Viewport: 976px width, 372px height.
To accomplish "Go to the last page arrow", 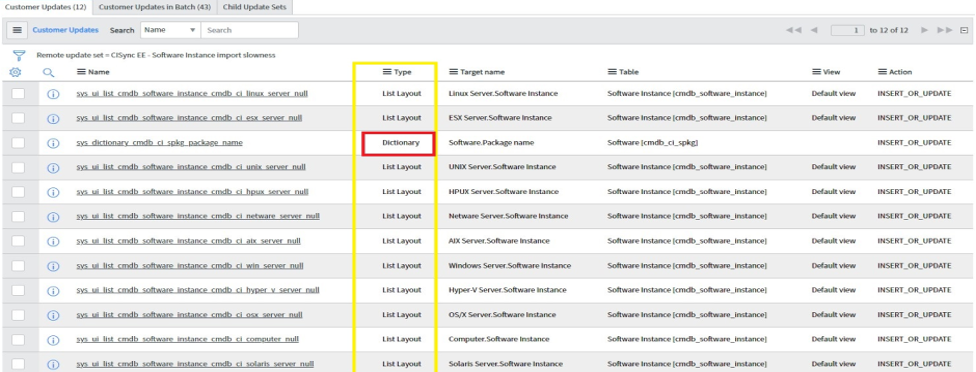I will pos(944,30).
